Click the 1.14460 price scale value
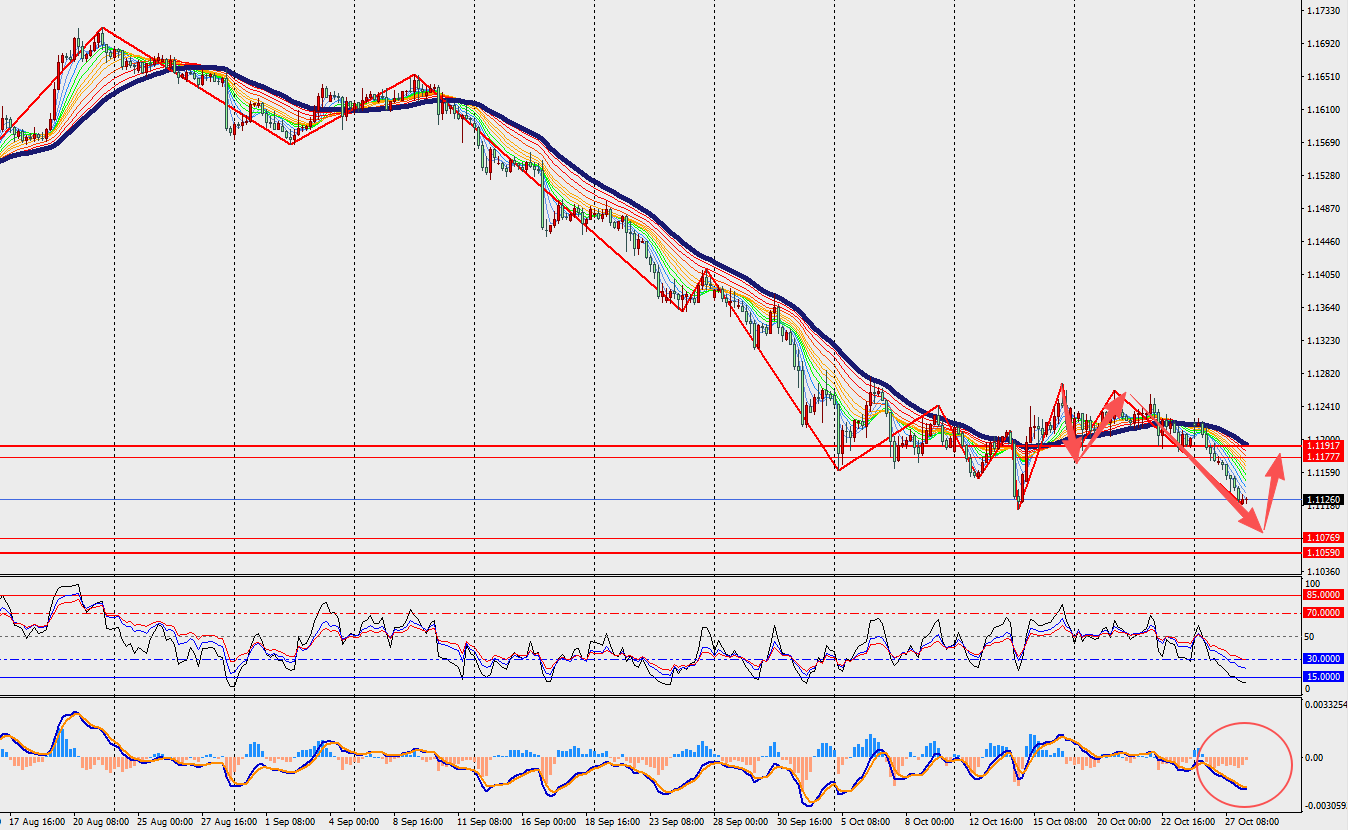The image size is (1349, 830). pyautogui.click(x=1324, y=242)
